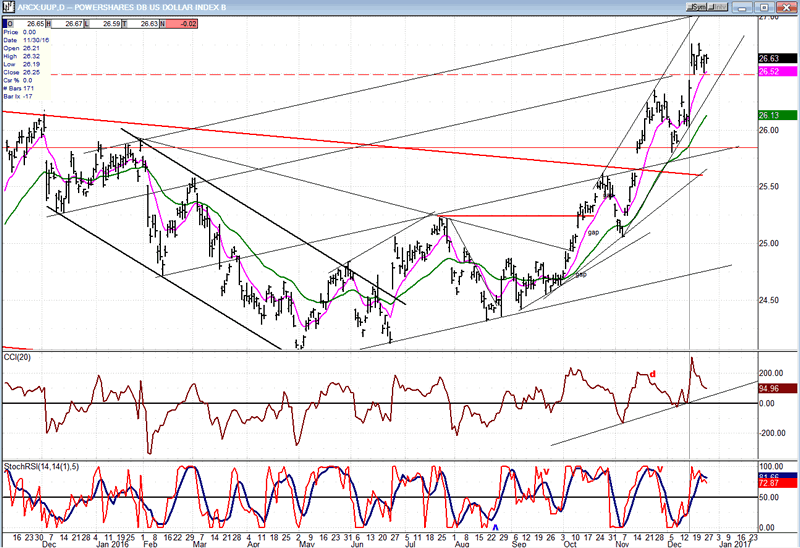Click the blue arrow marker in StochRSI panel
The height and width of the screenshot is (548, 800).
click(x=495, y=526)
